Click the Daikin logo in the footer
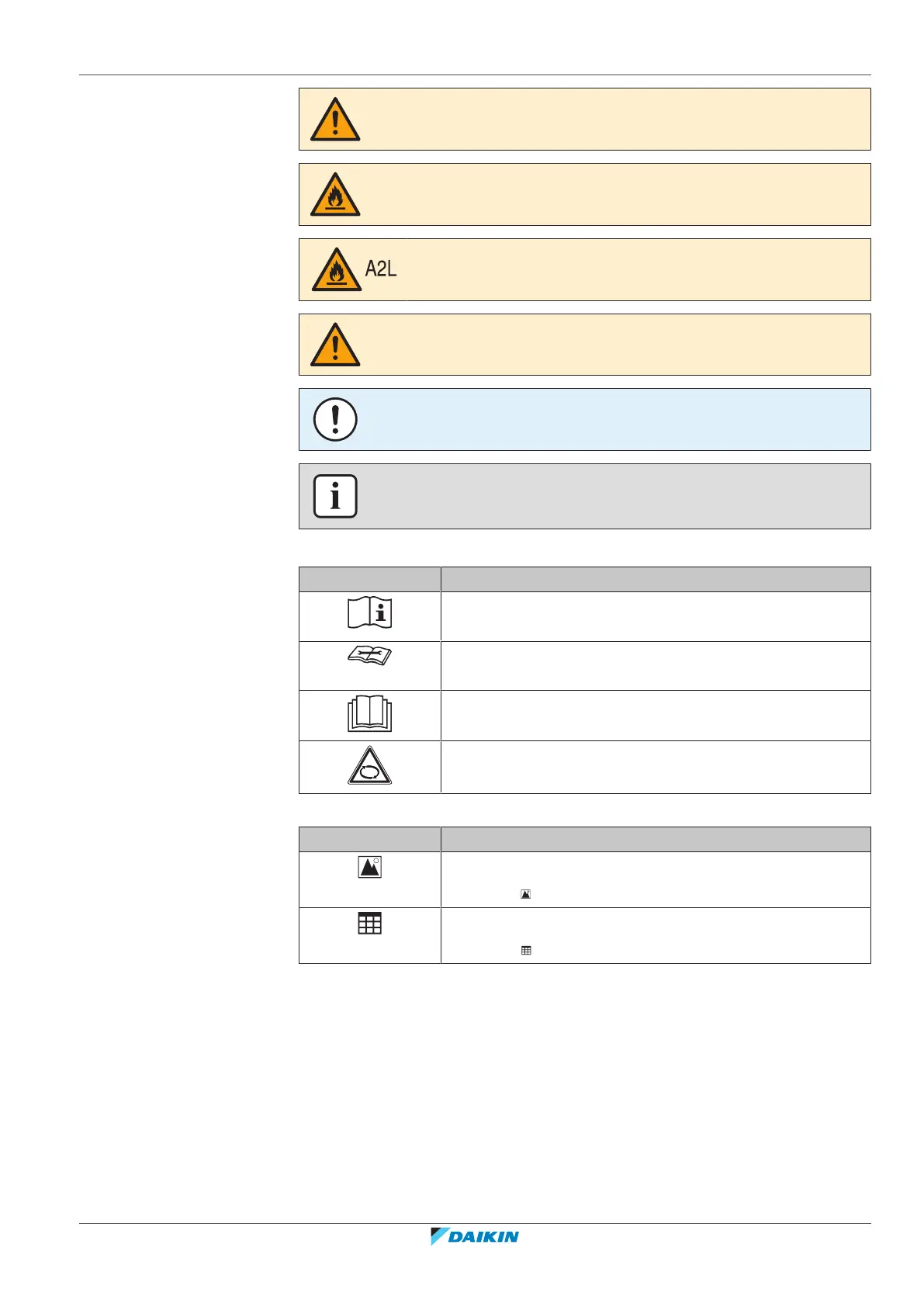Viewport: 924px width, 1307px height. click(x=475, y=1236)
